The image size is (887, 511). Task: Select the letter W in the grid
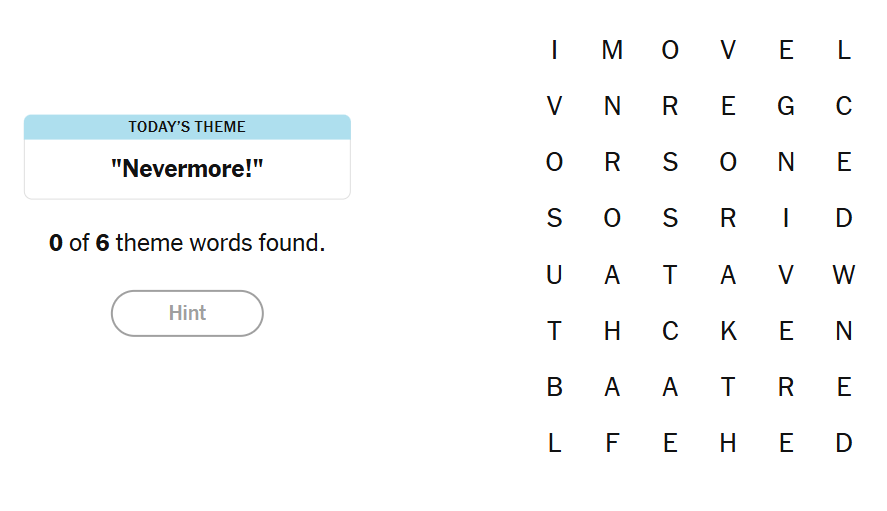click(843, 275)
